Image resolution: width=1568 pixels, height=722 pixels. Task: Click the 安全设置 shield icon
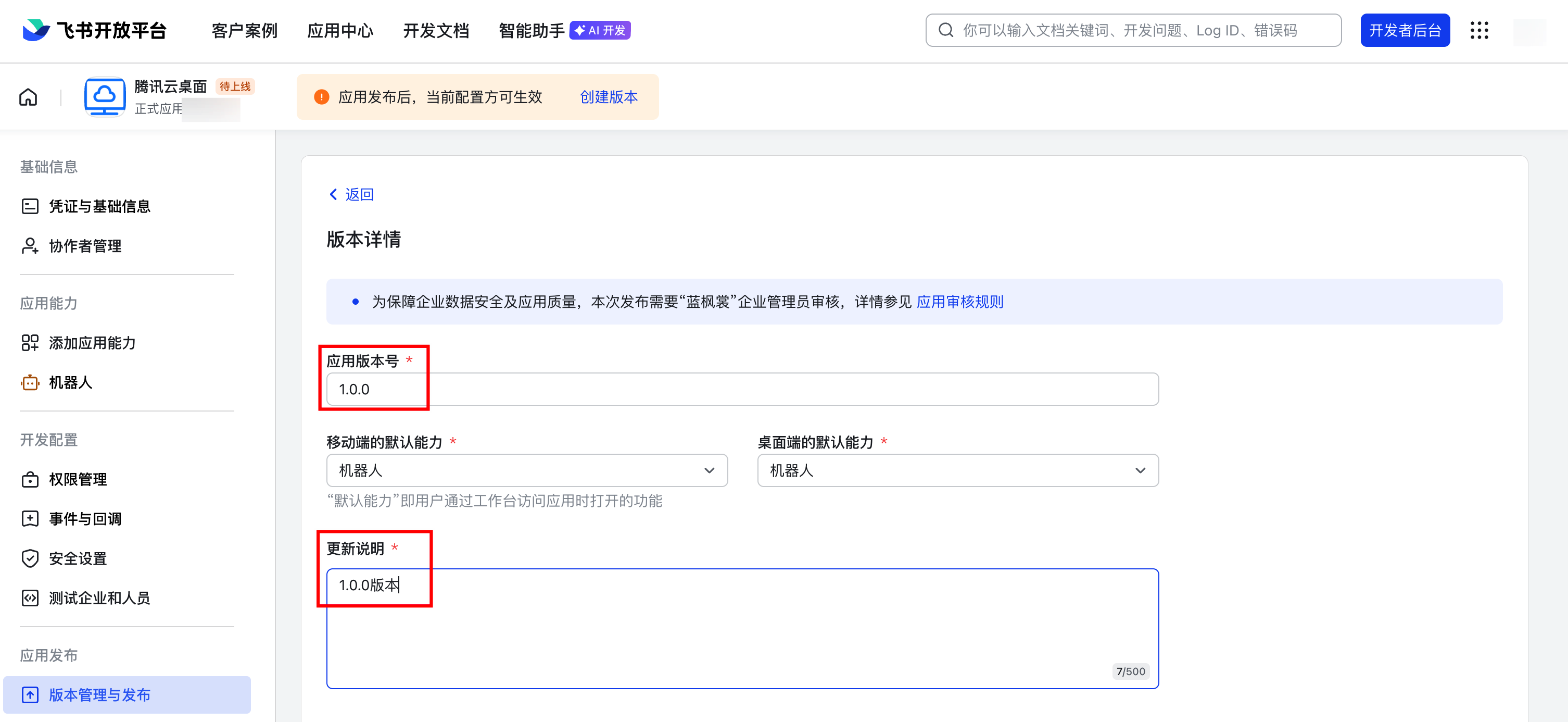30,558
